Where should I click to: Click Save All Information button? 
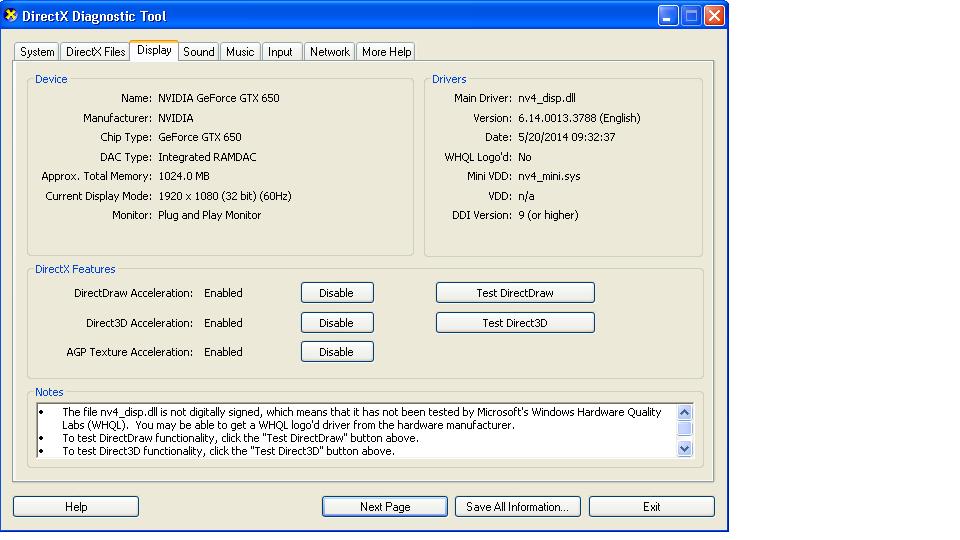[517, 507]
